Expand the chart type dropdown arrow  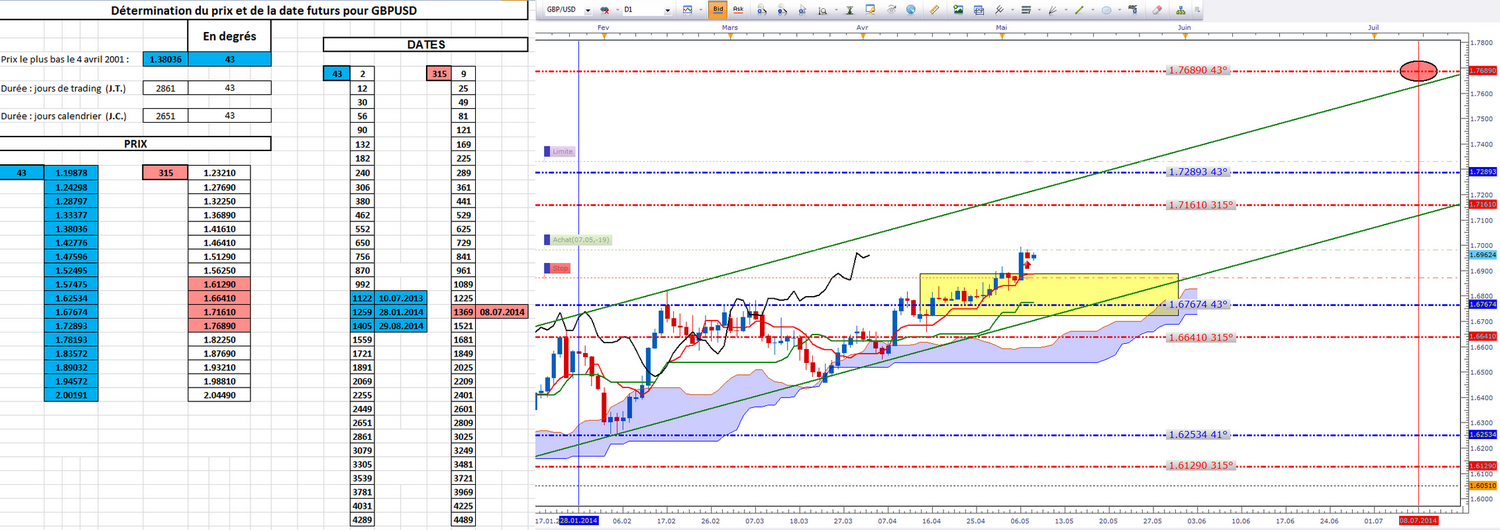(701, 10)
